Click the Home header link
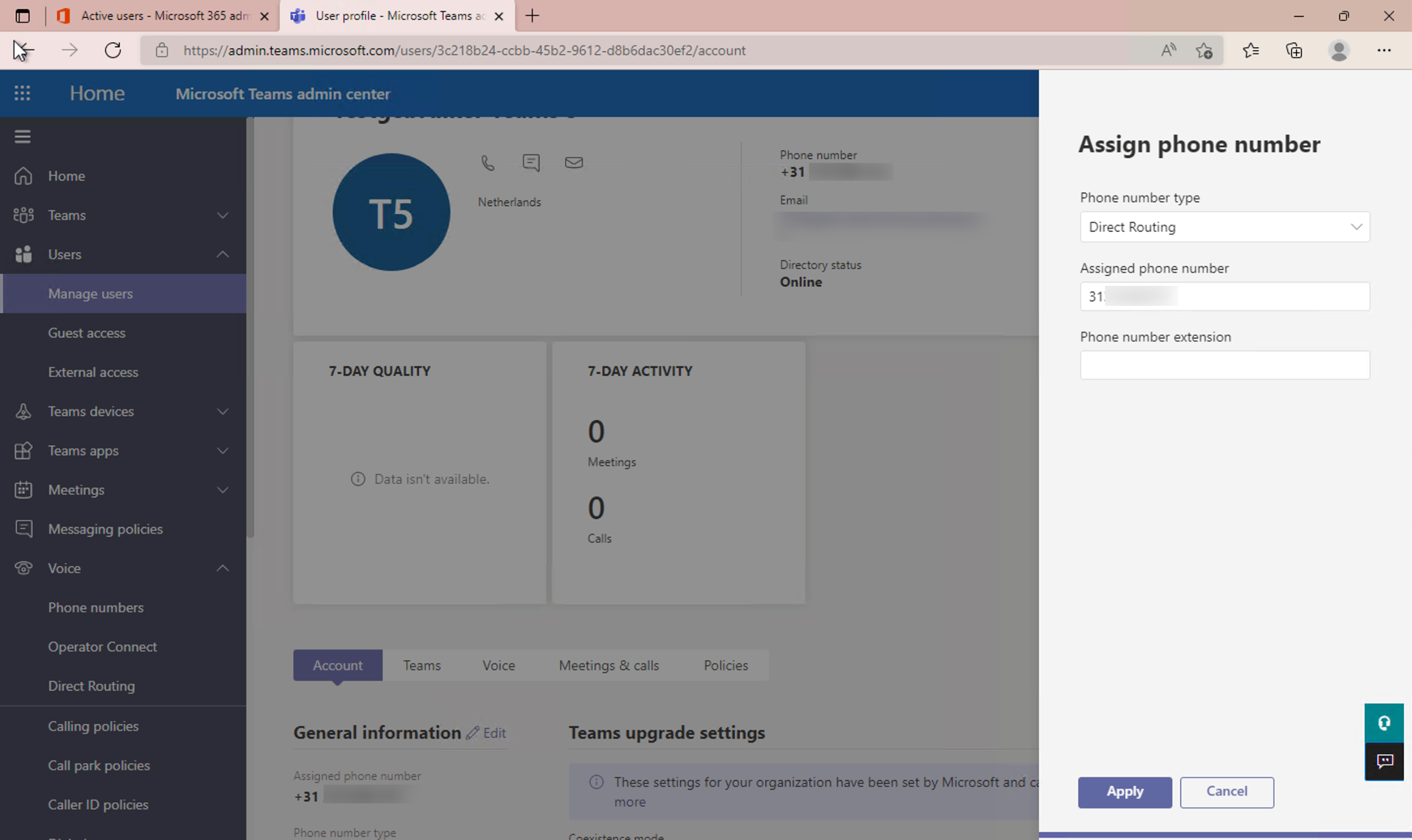1412x840 pixels. coord(98,94)
